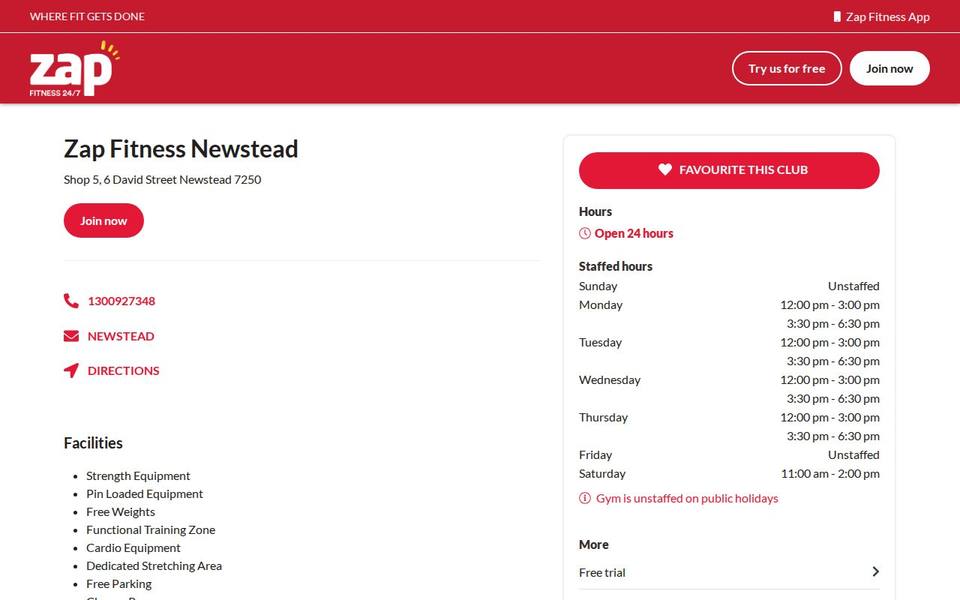
Task: Click the heart icon in the favourite button
Action: (x=665, y=170)
